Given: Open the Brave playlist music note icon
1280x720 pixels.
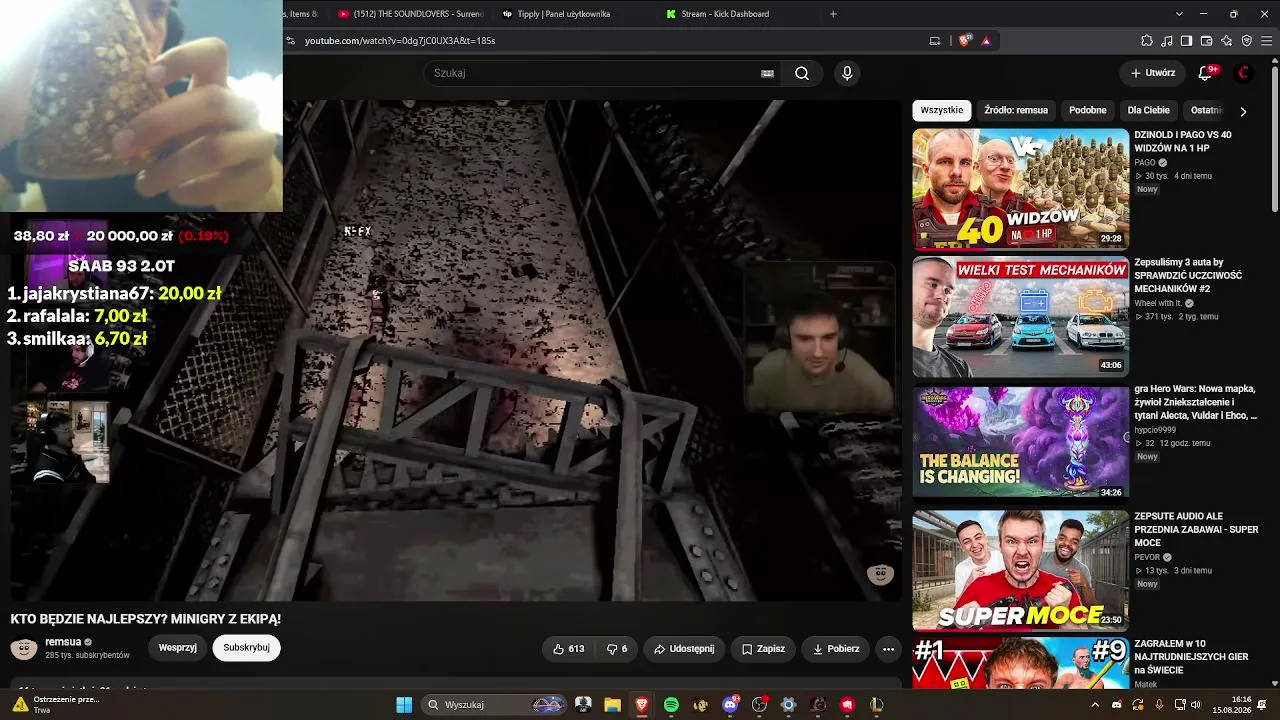Looking at the screenshot, I should pos(1167,41).
